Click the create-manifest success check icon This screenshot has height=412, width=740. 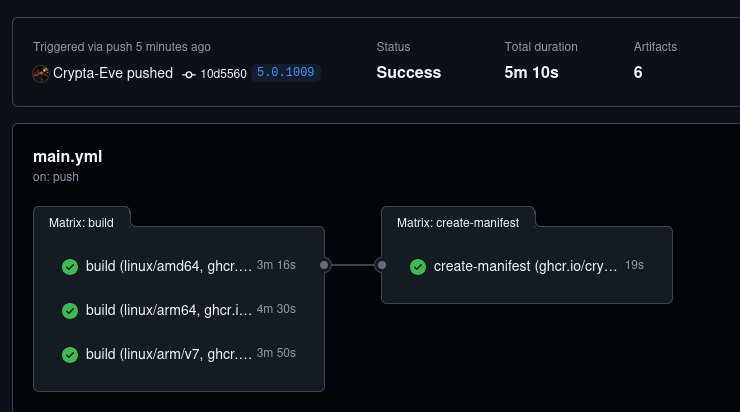[x=418, y=267]
